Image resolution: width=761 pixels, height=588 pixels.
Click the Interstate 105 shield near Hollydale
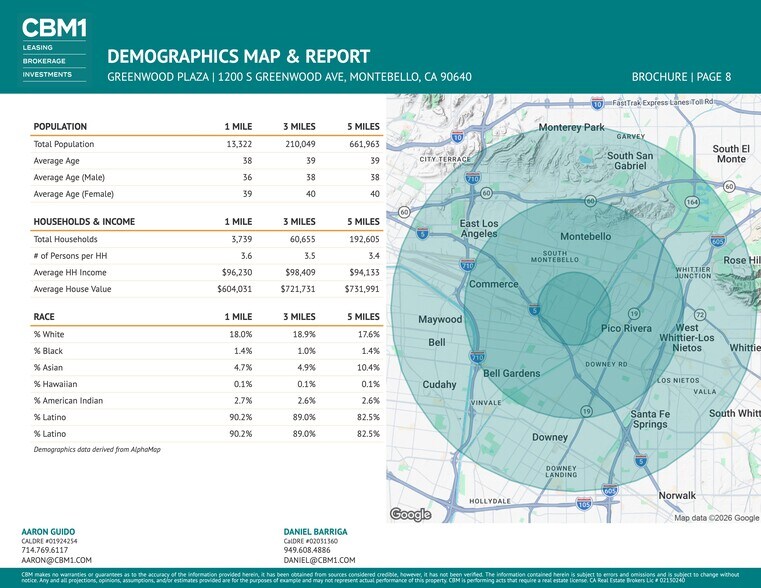584,505
